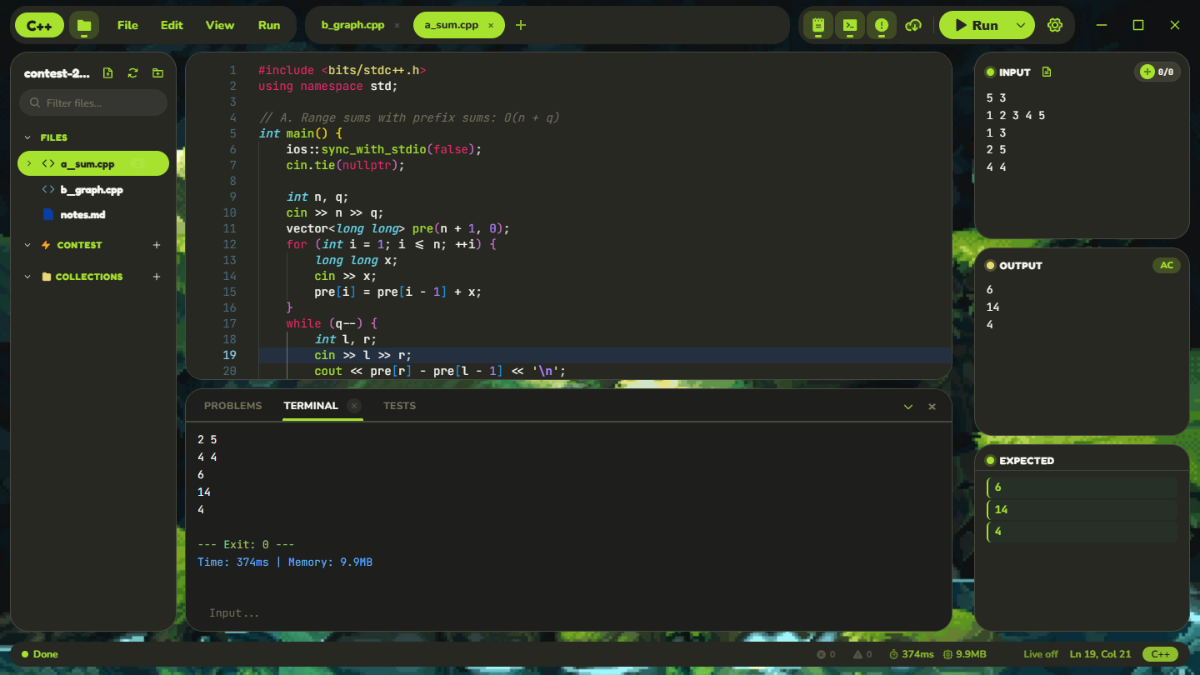Toggle the notepad panel icon

(x=818, y=25)
